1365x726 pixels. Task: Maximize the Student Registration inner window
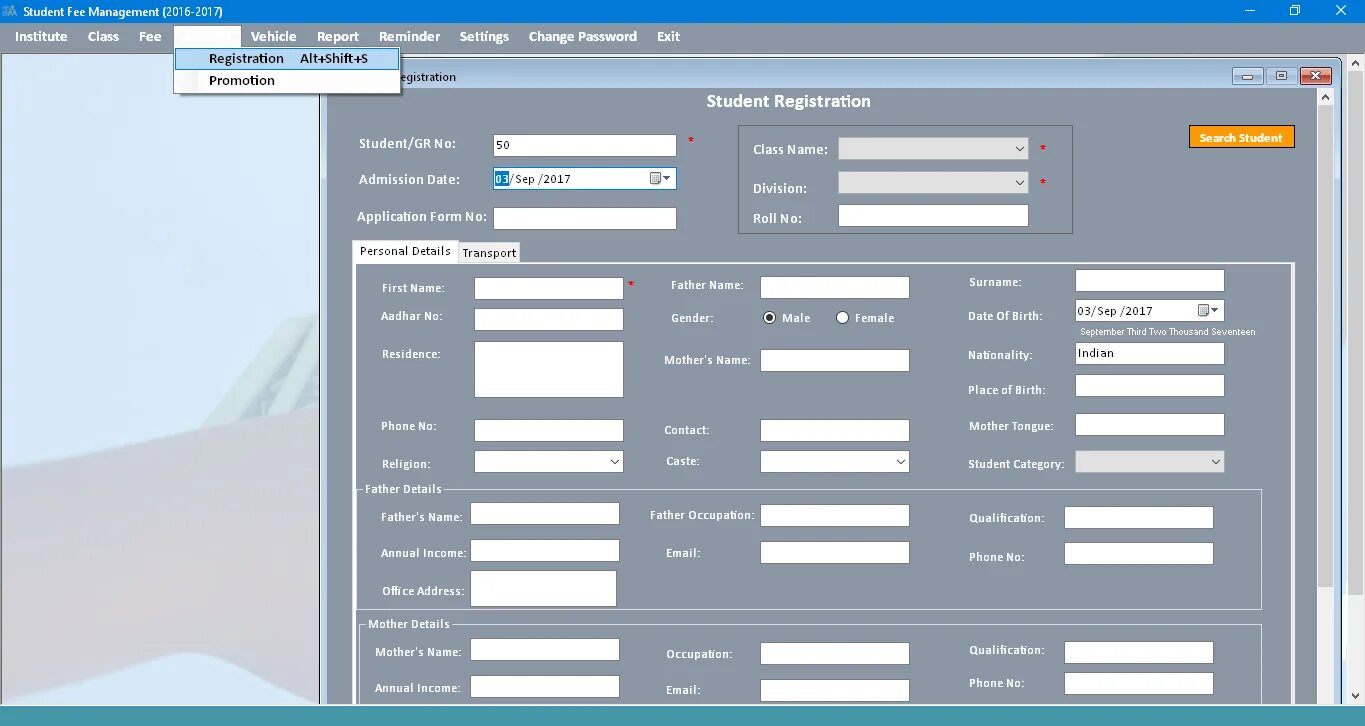click(x=1281, y=76)
